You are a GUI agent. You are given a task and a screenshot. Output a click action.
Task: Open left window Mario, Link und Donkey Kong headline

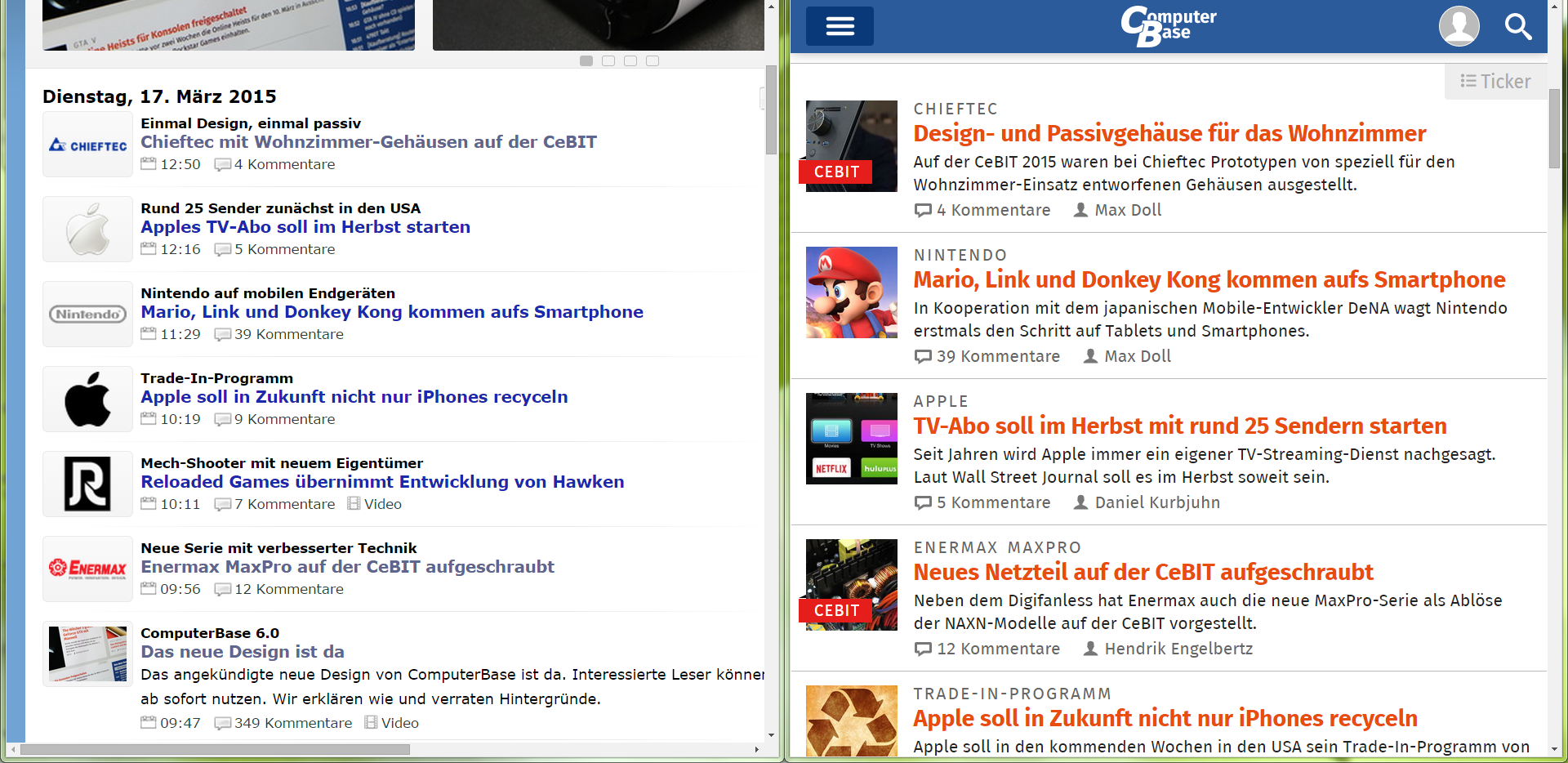[392, 312]
